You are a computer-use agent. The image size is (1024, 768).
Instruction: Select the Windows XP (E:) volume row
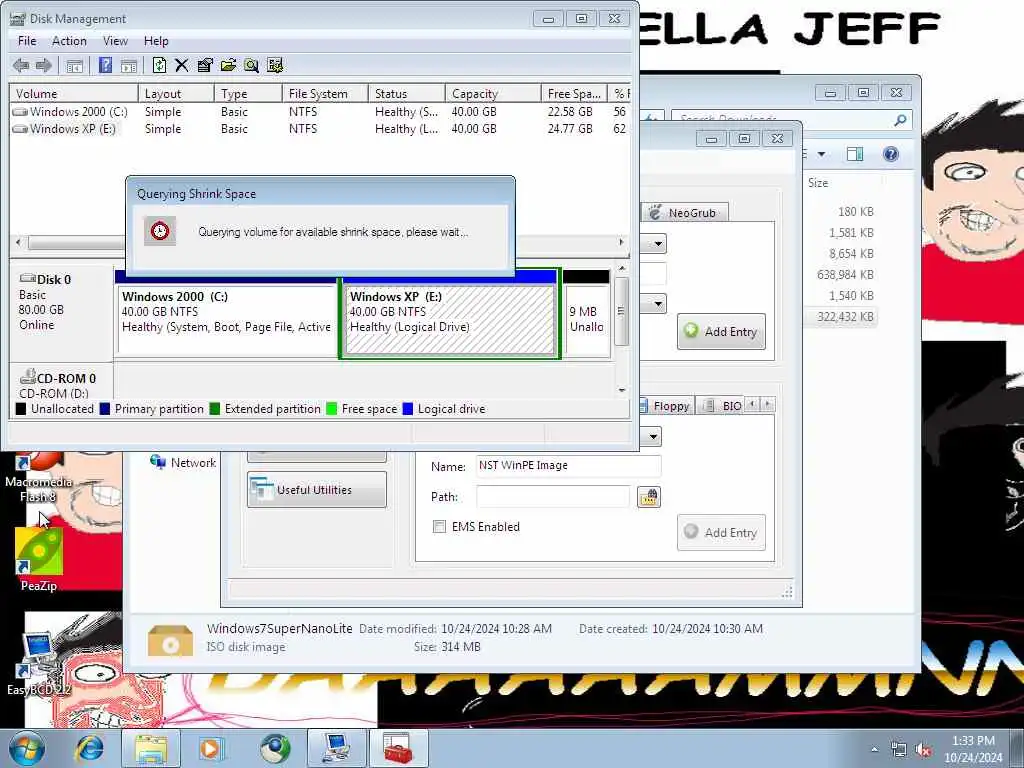320,129
